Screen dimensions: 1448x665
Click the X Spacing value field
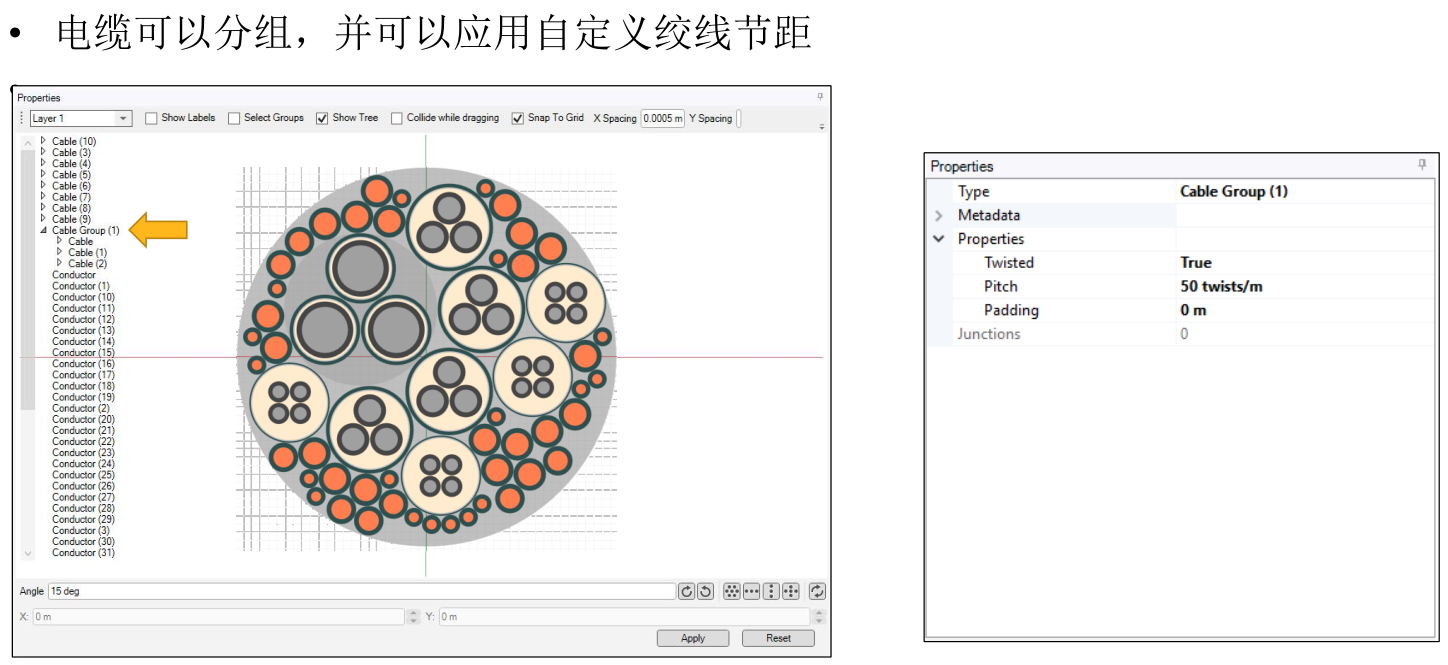click(x=663, y=118)
